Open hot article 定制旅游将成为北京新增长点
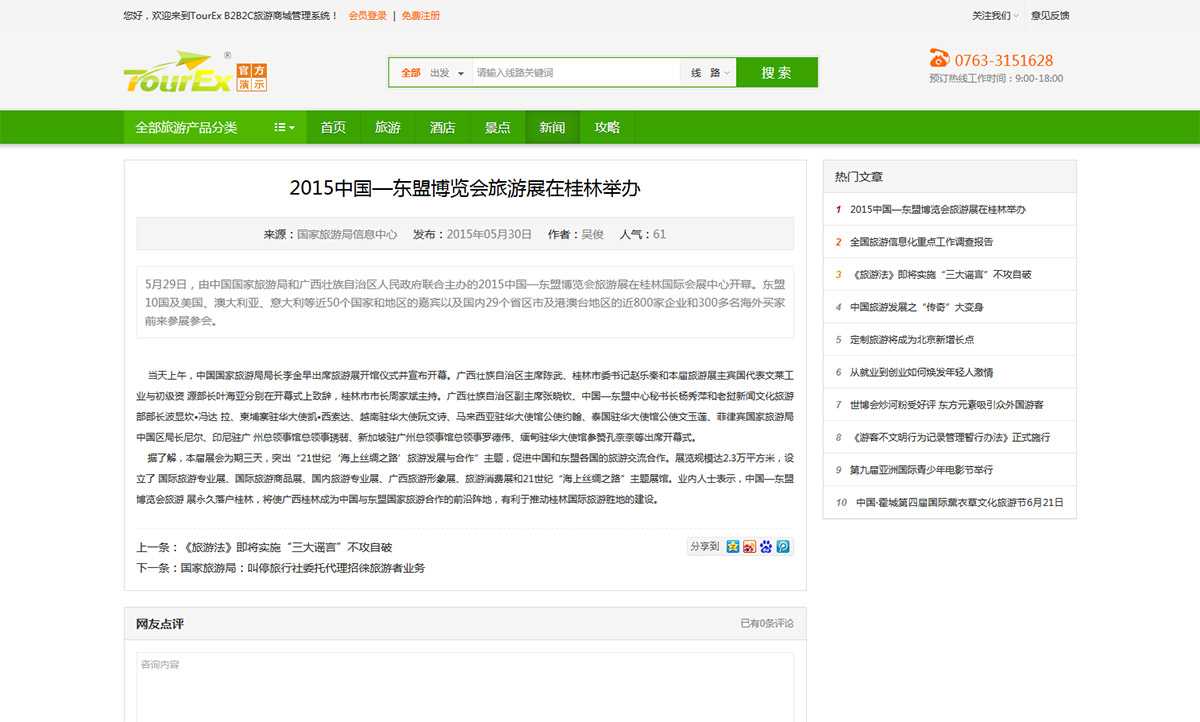Viewport: 1200px width, 722px height. pos(912,340)
